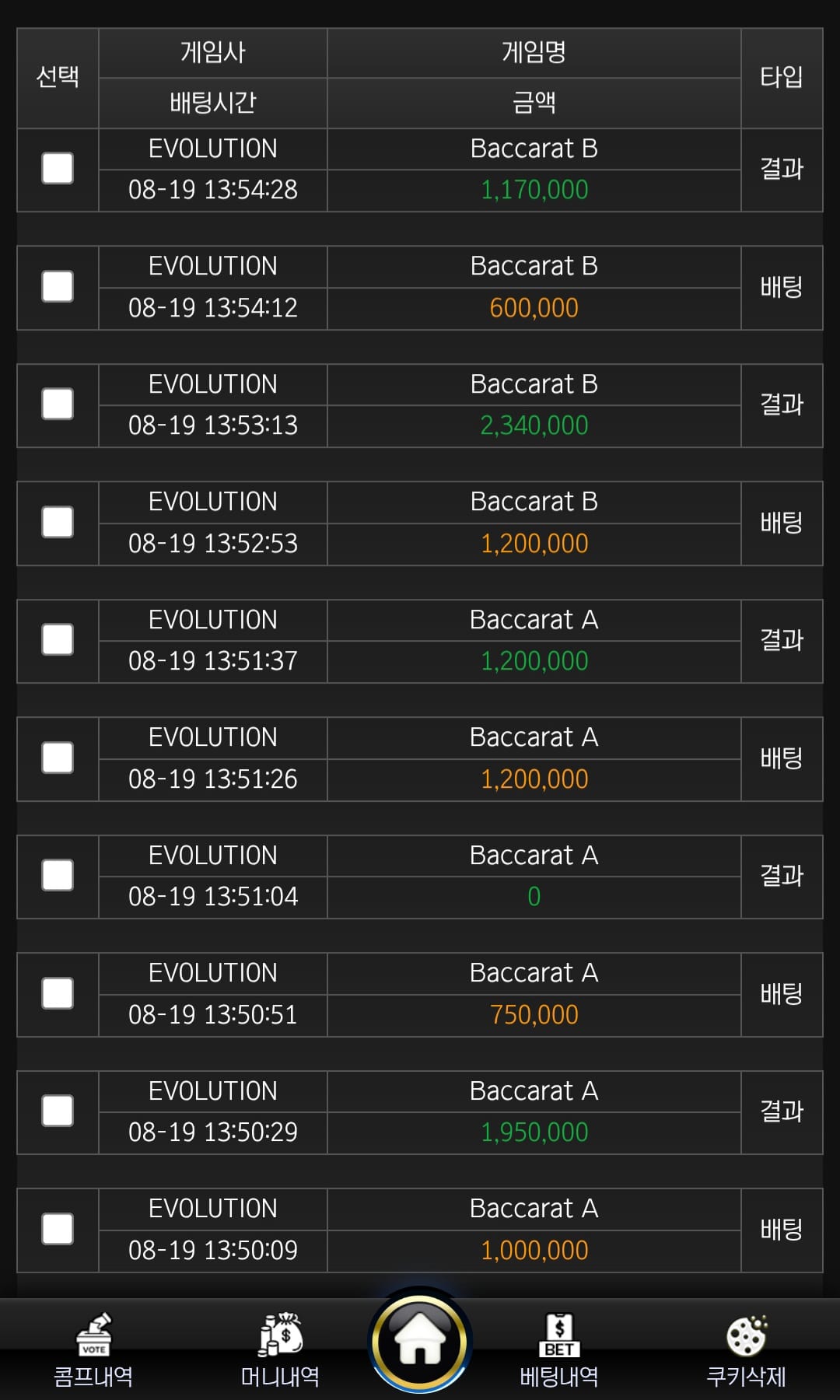The image size is (840, 1400).
Task: Open the 콤프내역 vote box icon
Action: pos(93,1335)
